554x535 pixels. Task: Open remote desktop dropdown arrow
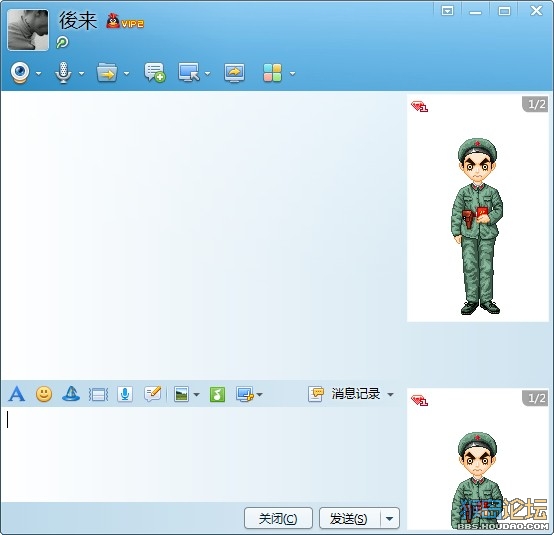208,74
